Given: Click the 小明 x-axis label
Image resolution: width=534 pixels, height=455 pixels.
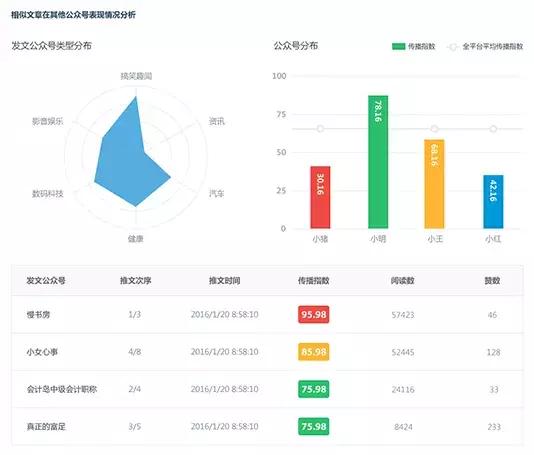Looking at the screenshot, I should click(x=378, y=239).
